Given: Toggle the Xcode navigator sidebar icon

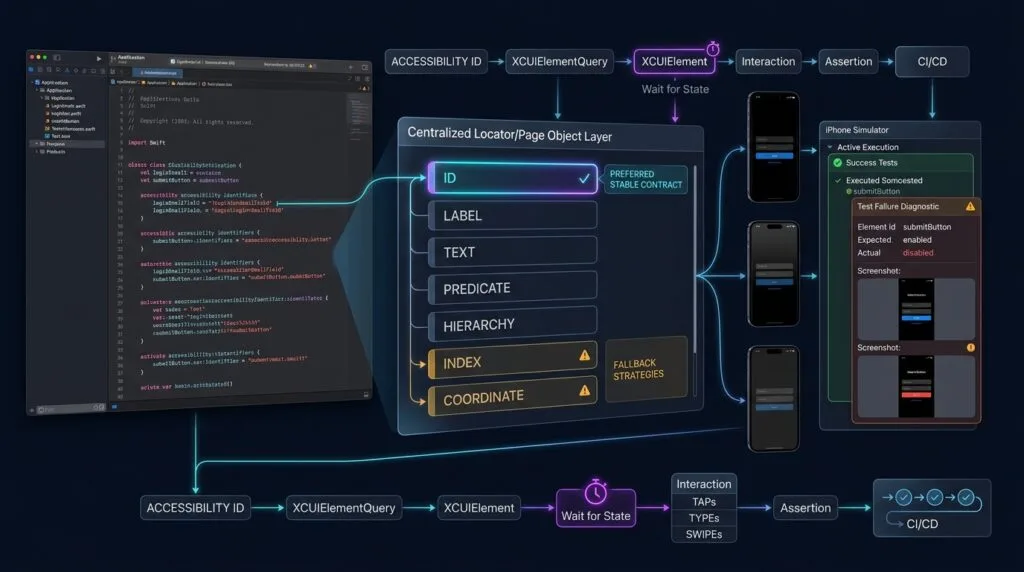Looking at the screenshot, I should 57,57.
